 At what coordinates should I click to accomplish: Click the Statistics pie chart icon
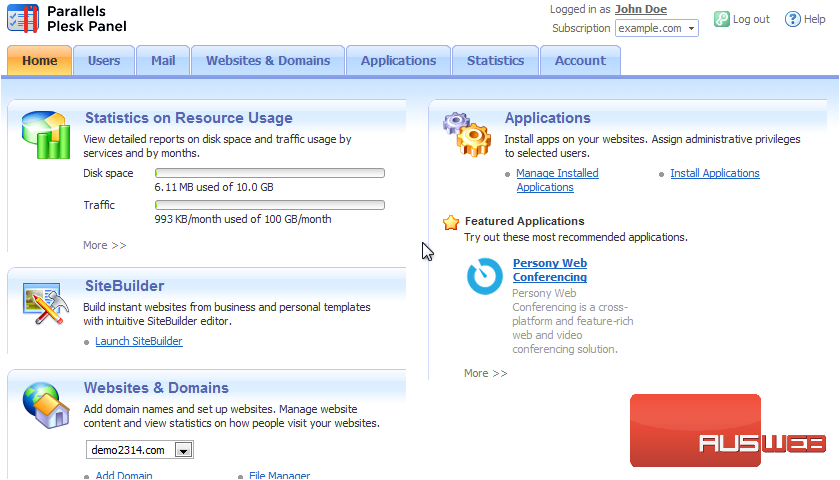click(x=45, y=135)
